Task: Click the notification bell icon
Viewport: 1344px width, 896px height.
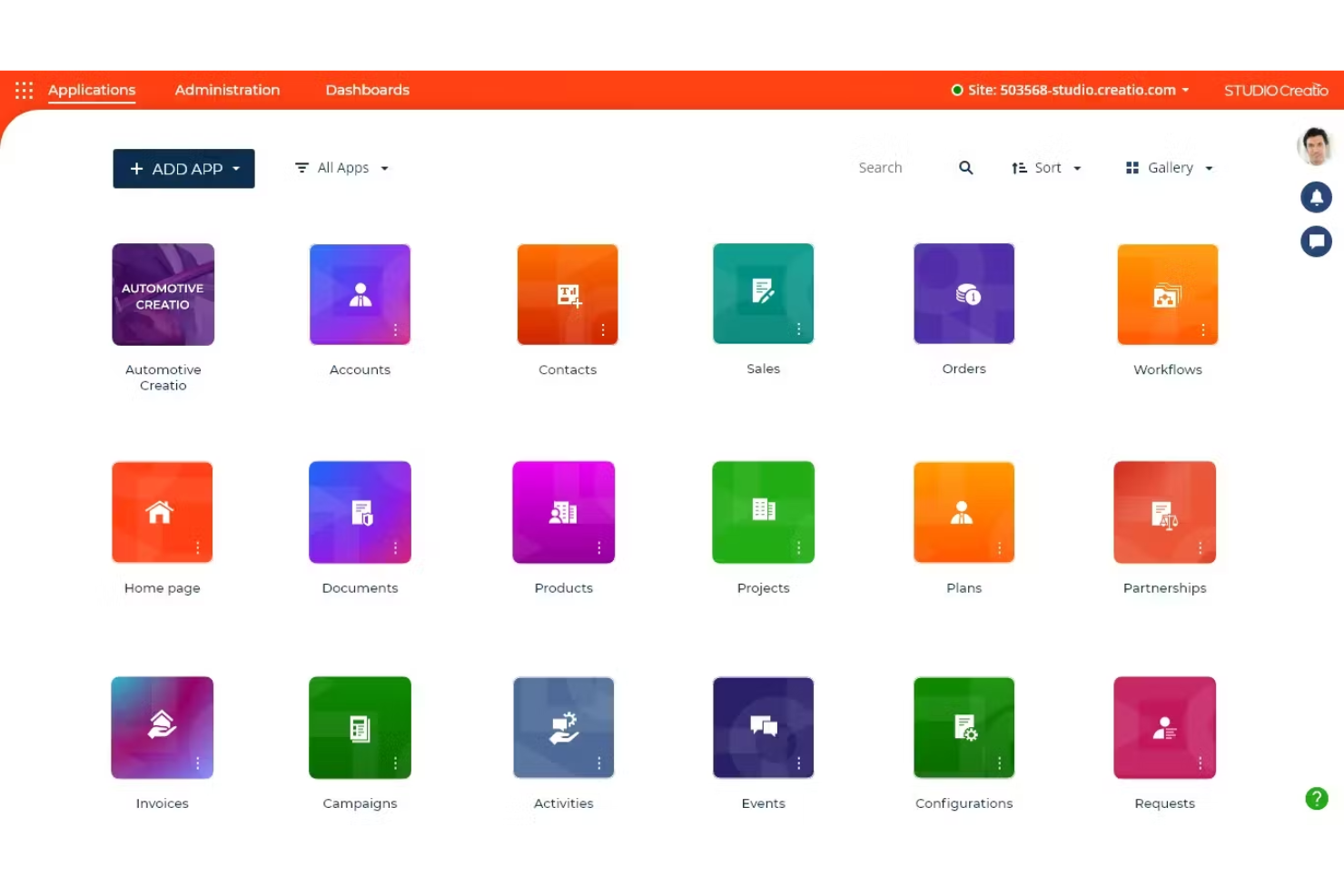Action: tap(1316, 197)
